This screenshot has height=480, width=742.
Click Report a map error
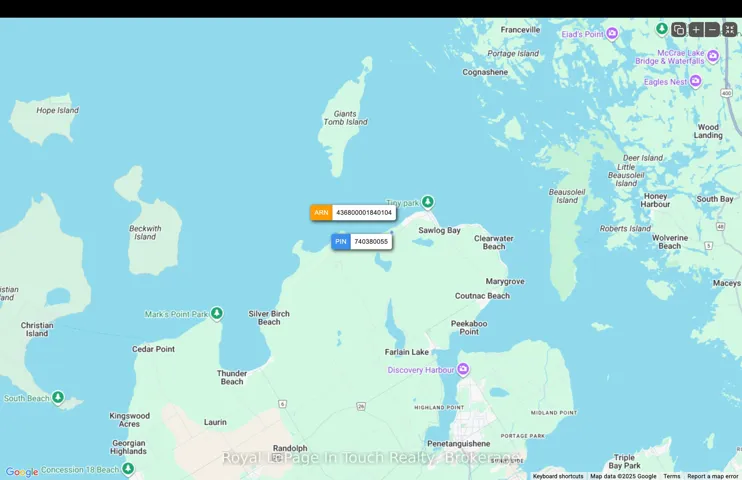coord(713,476)
